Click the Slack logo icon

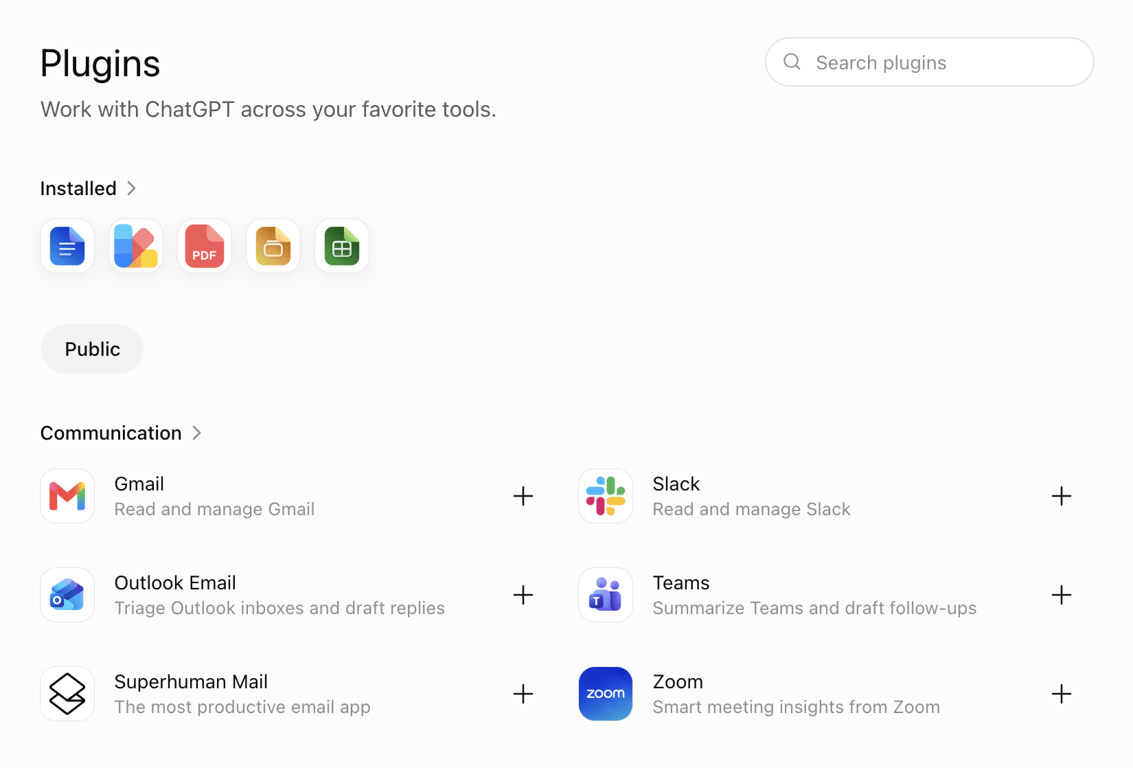606,496
